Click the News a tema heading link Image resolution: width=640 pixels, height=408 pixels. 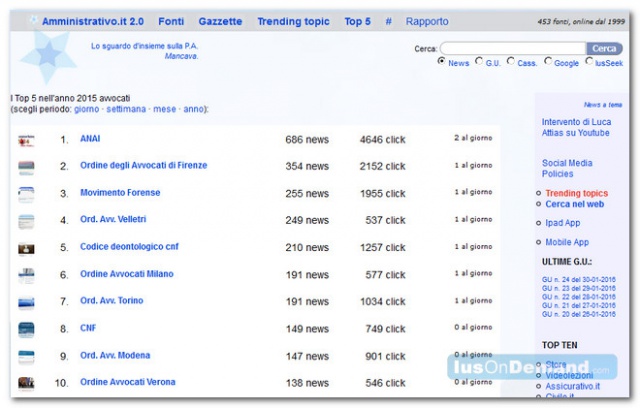(603, 105)
